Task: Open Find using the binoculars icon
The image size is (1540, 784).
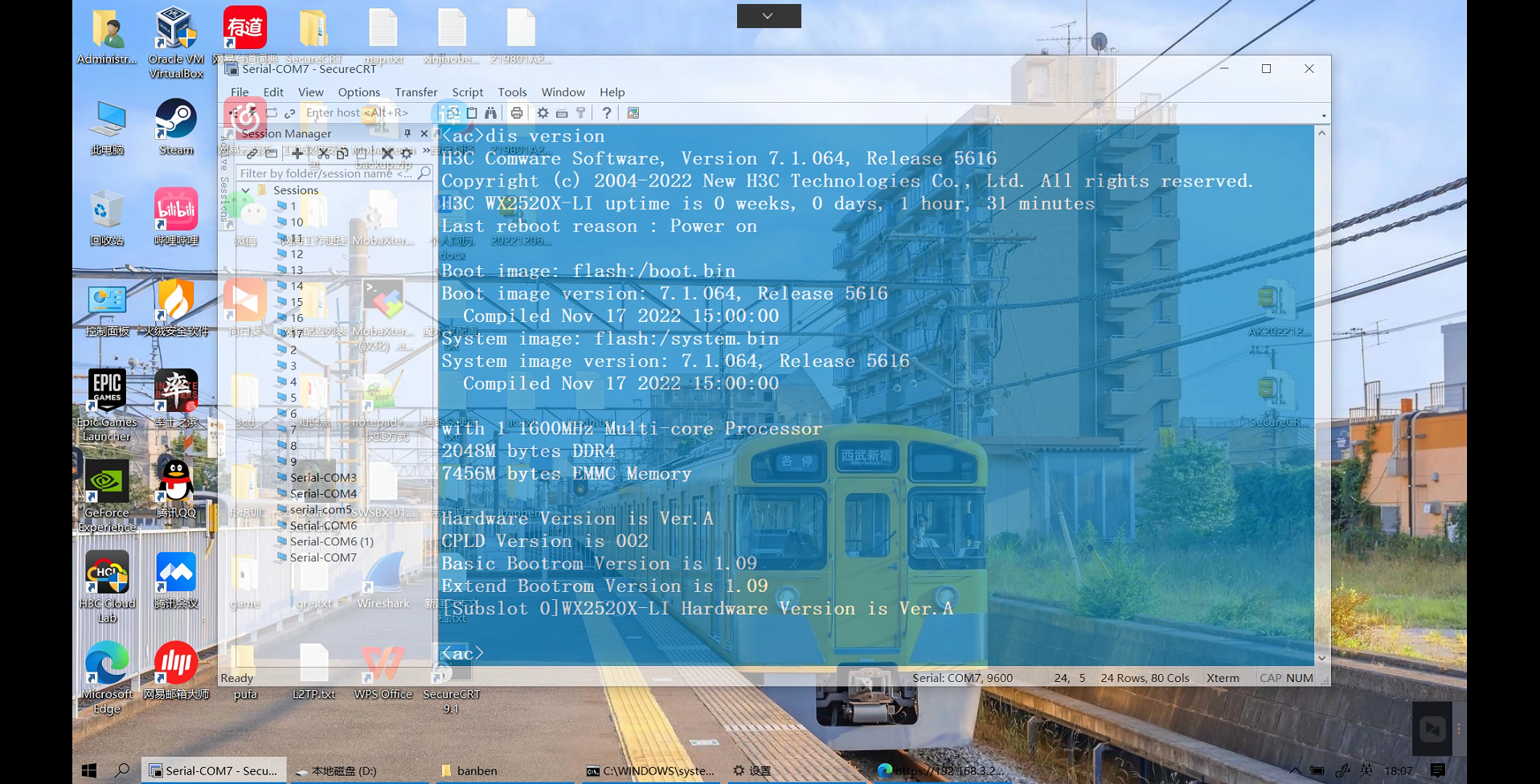Action: pos(490,113)
